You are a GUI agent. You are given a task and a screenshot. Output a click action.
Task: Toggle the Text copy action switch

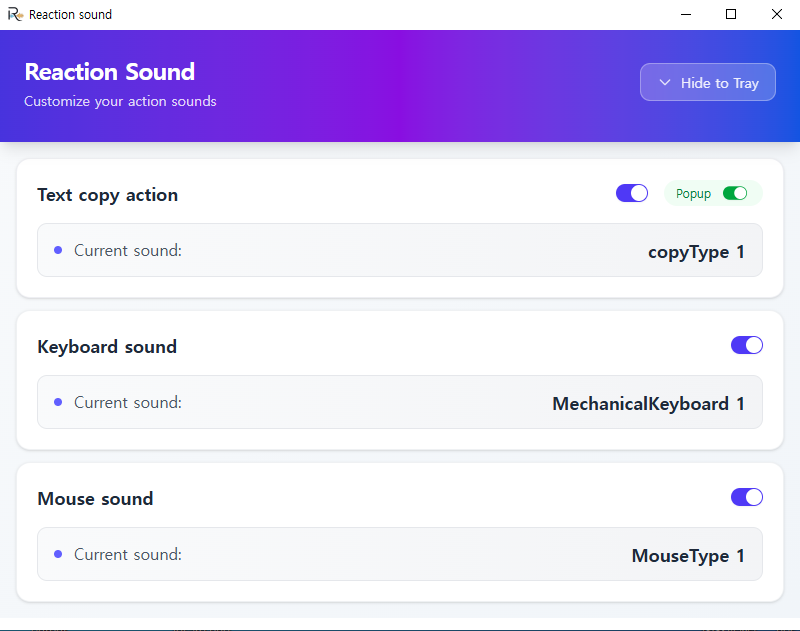click(632, 193)
